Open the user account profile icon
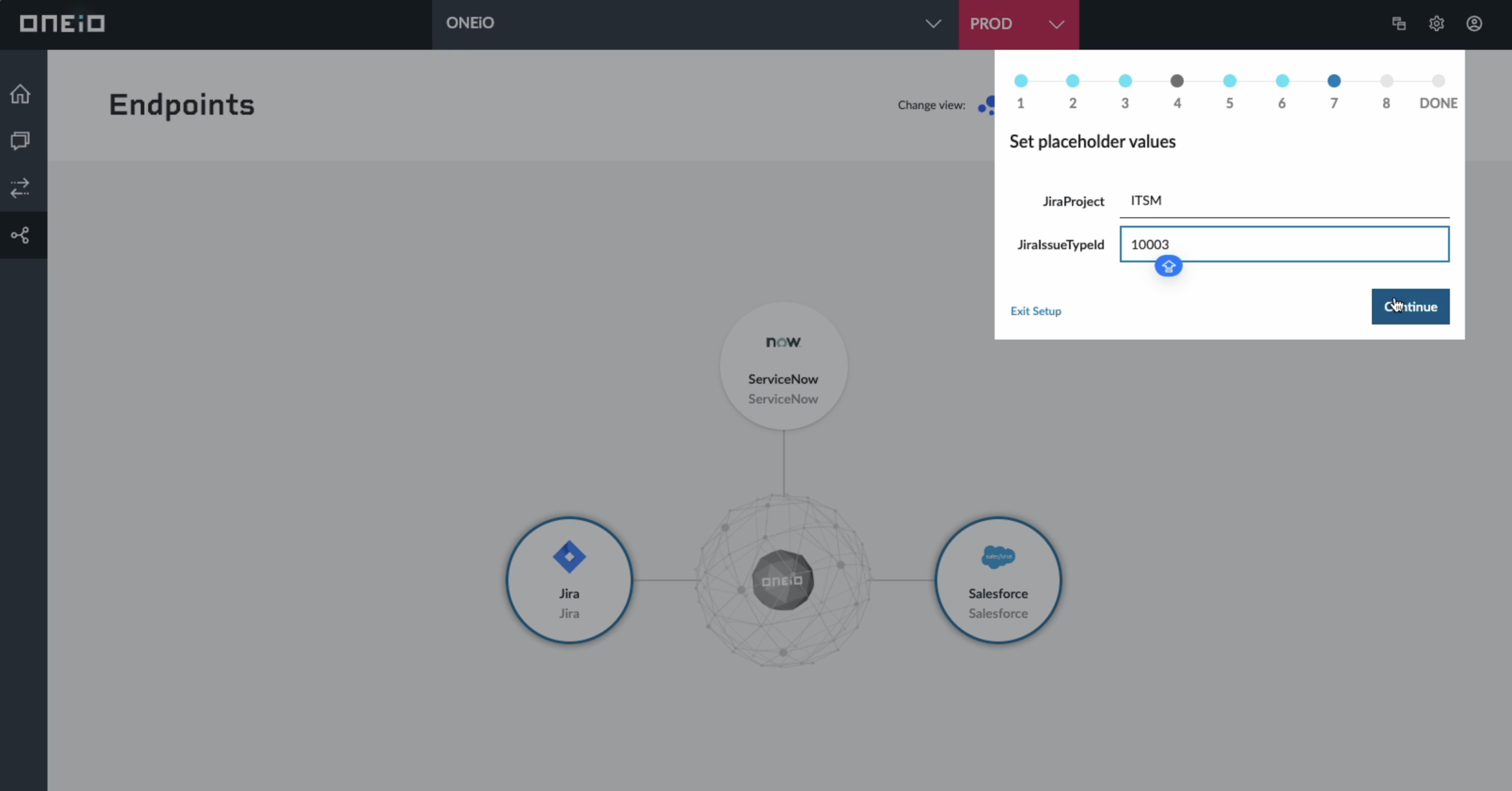Screen dimensions: 1512x791 [x=1474, y=24]
